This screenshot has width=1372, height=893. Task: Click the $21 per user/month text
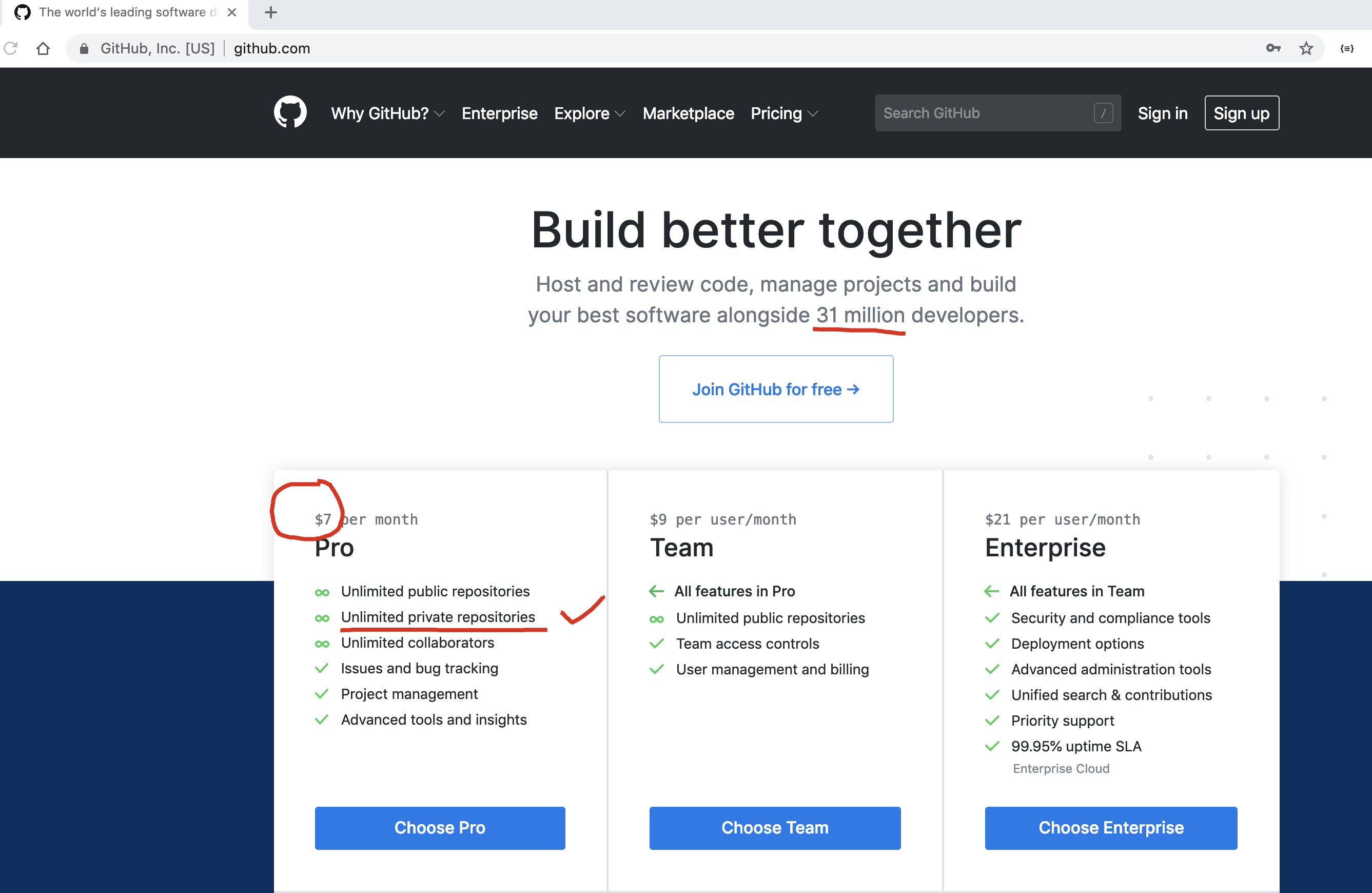point(1063,519)
